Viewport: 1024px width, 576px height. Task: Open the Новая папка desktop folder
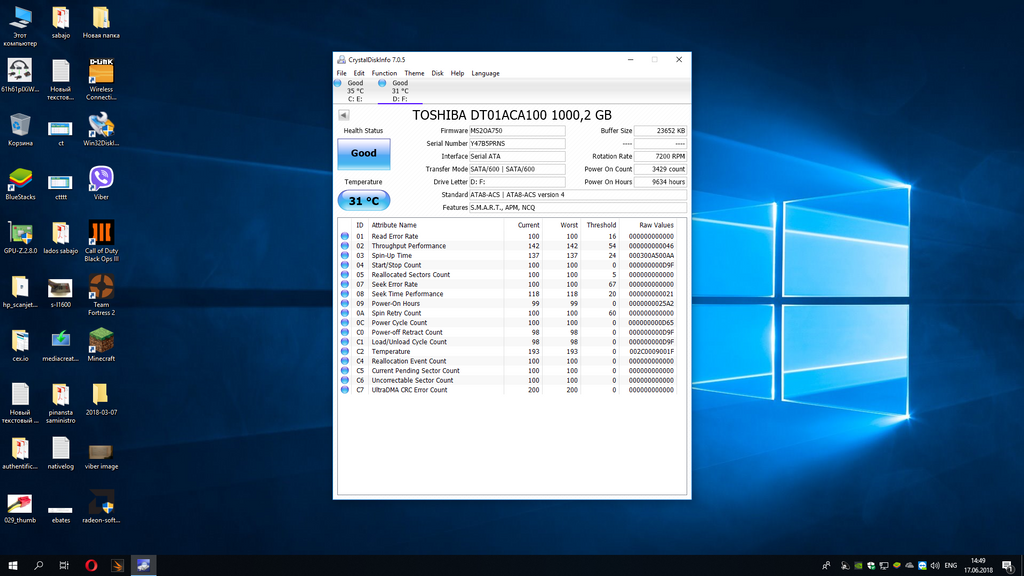[101, 23]
